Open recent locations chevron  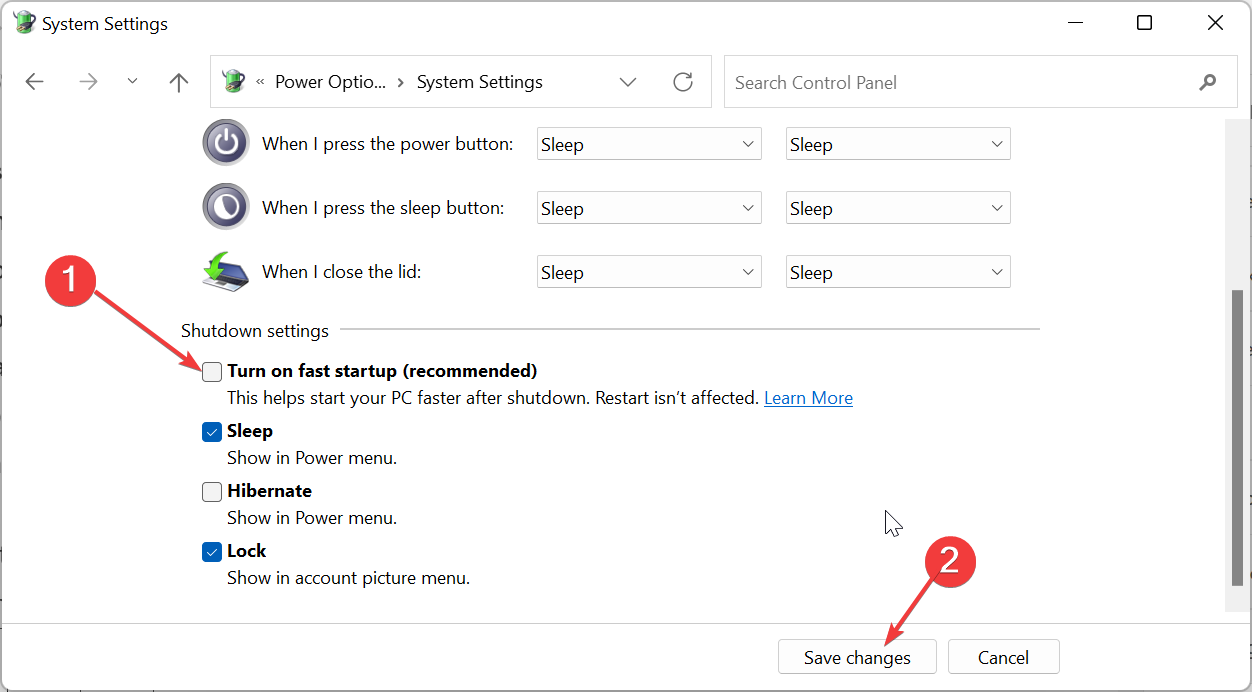pos(132,82)
